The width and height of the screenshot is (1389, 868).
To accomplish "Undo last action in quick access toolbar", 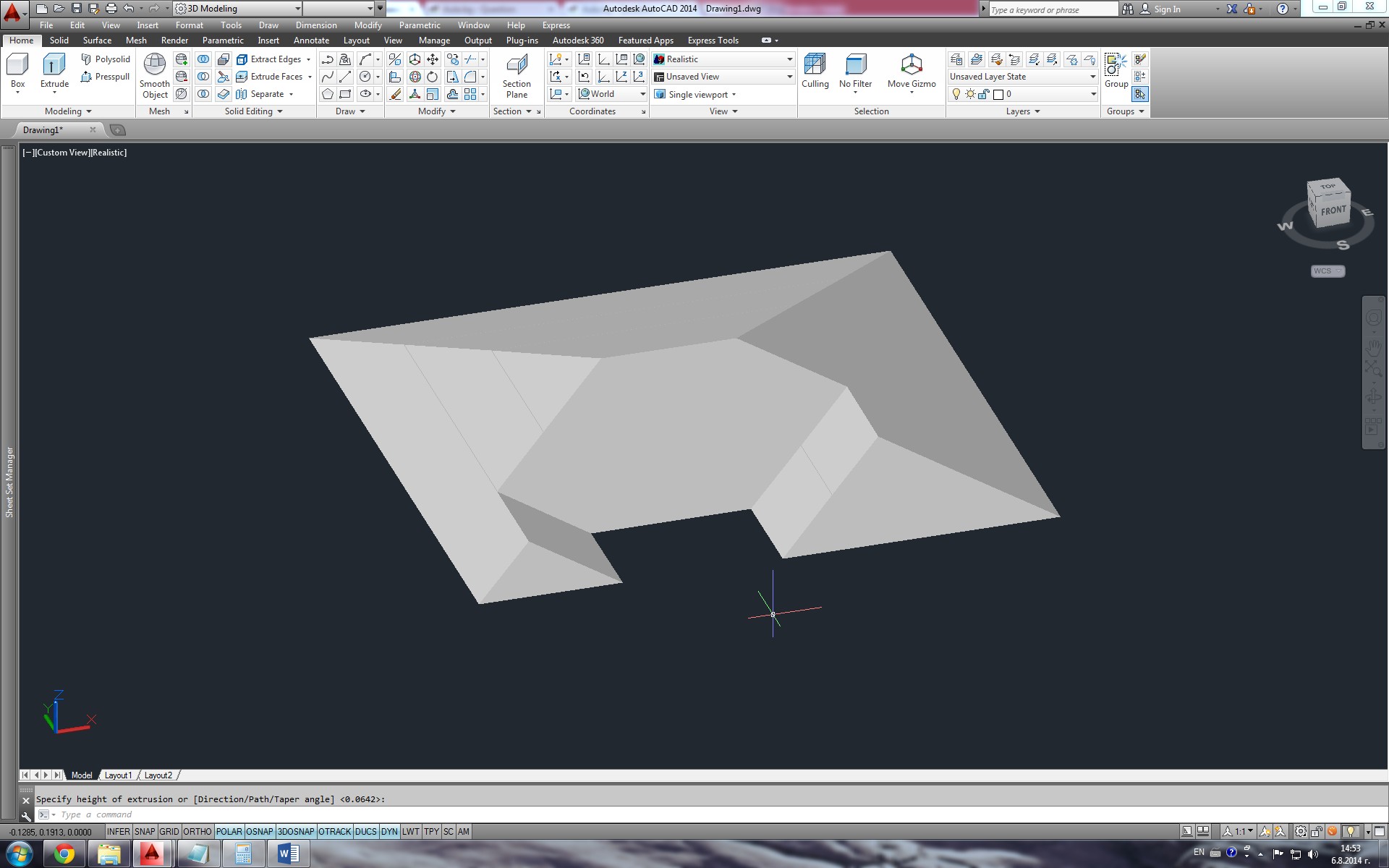I will (x=129, y=9).
